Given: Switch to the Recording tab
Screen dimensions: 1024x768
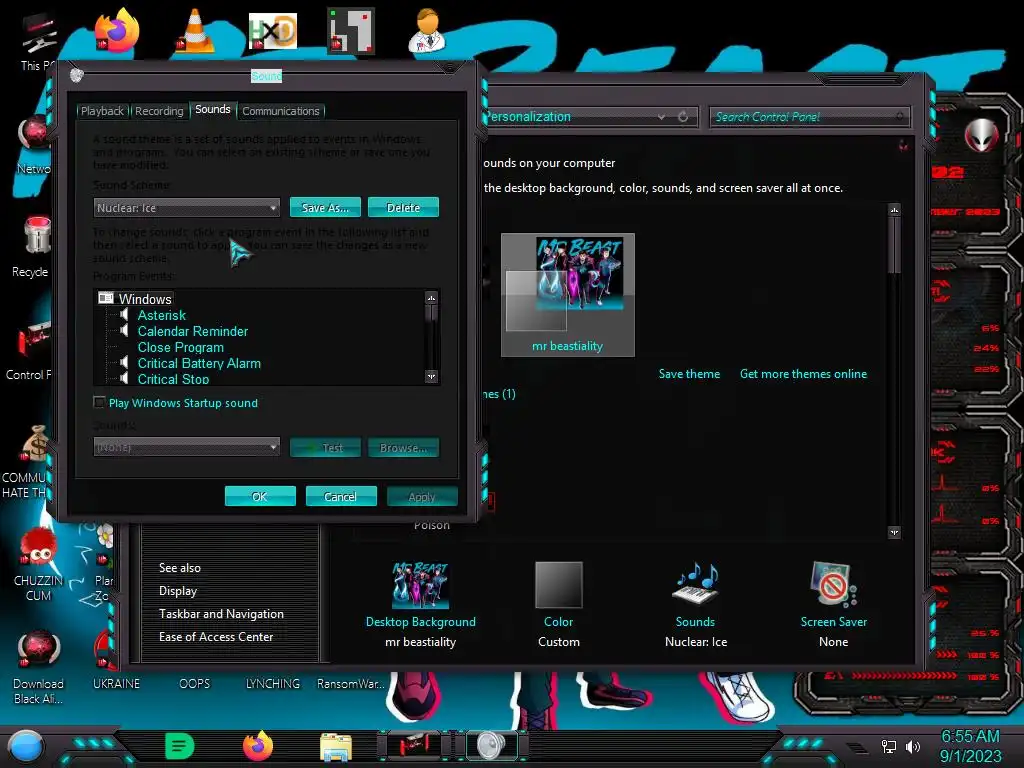Looking at the screenshot, I should [x=159, y=111].
